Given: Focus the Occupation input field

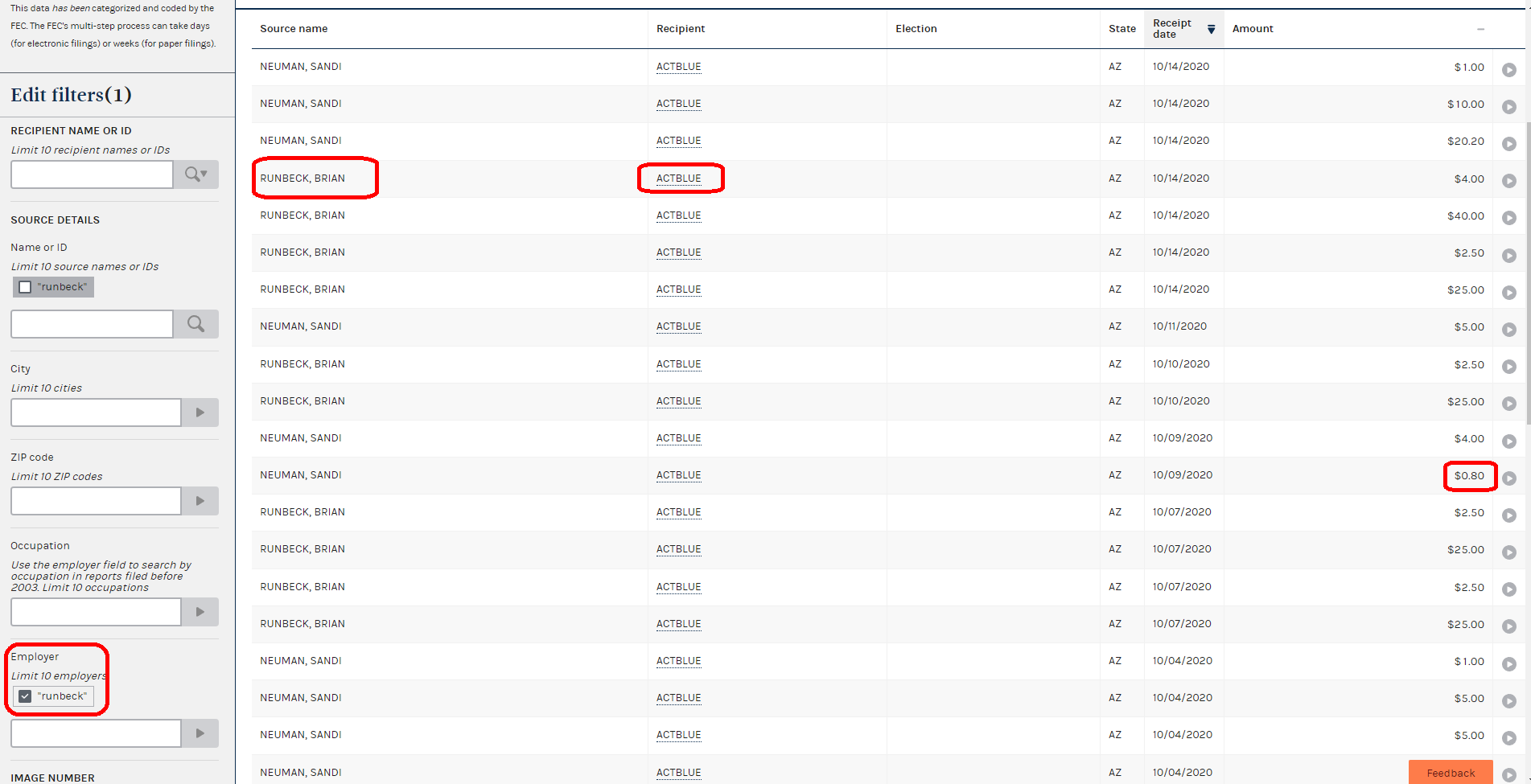Looking at the screenshot, I should pos(96,612).
